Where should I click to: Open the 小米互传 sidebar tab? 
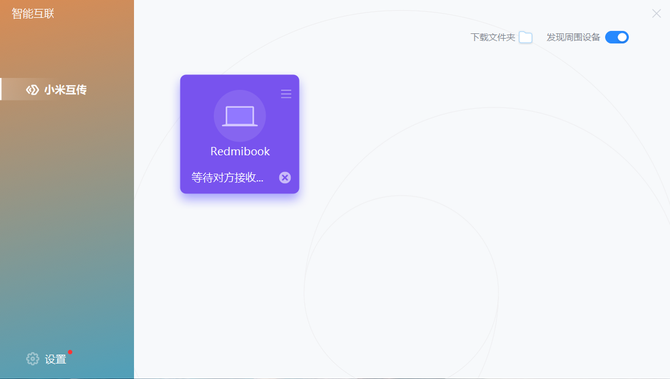[x=67, y=89]
